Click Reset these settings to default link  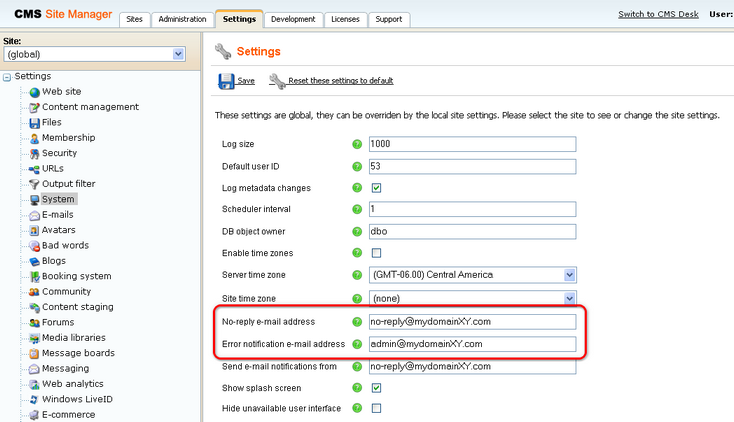340,81
